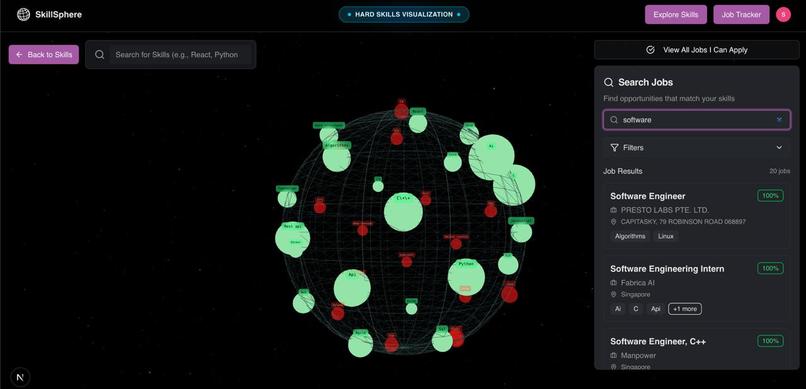The image size is (806, 389).
Task: Focus the job search field containing software
Action: point(697,120)
